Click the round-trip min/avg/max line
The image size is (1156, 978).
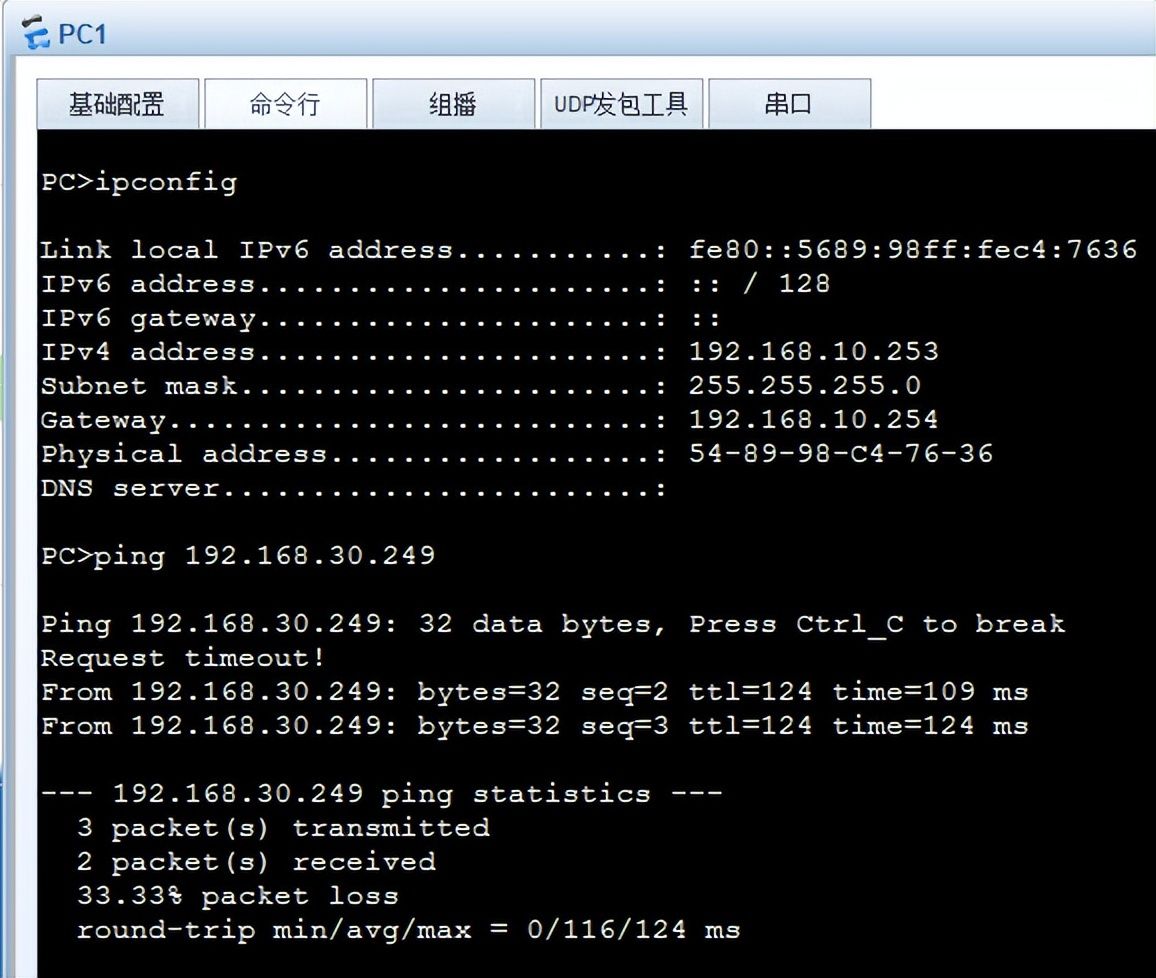click(408, 930)
